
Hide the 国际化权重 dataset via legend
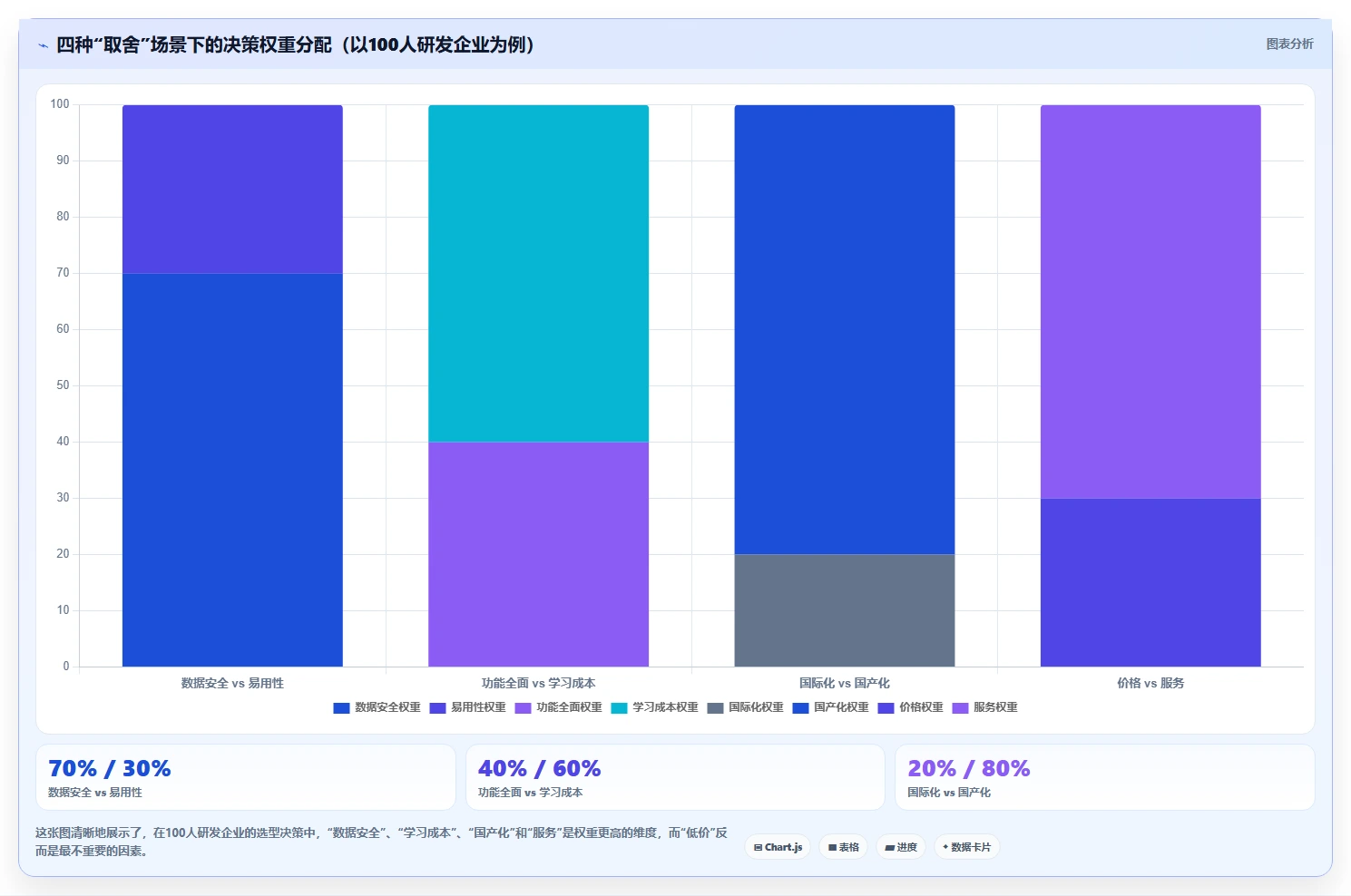coord(745,707)
